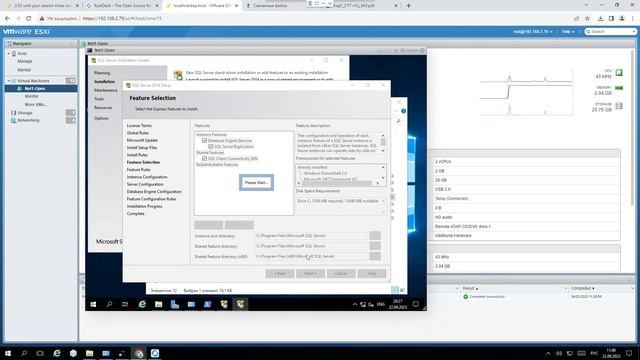Open the guest VM notification center icon

coord(416,304)
